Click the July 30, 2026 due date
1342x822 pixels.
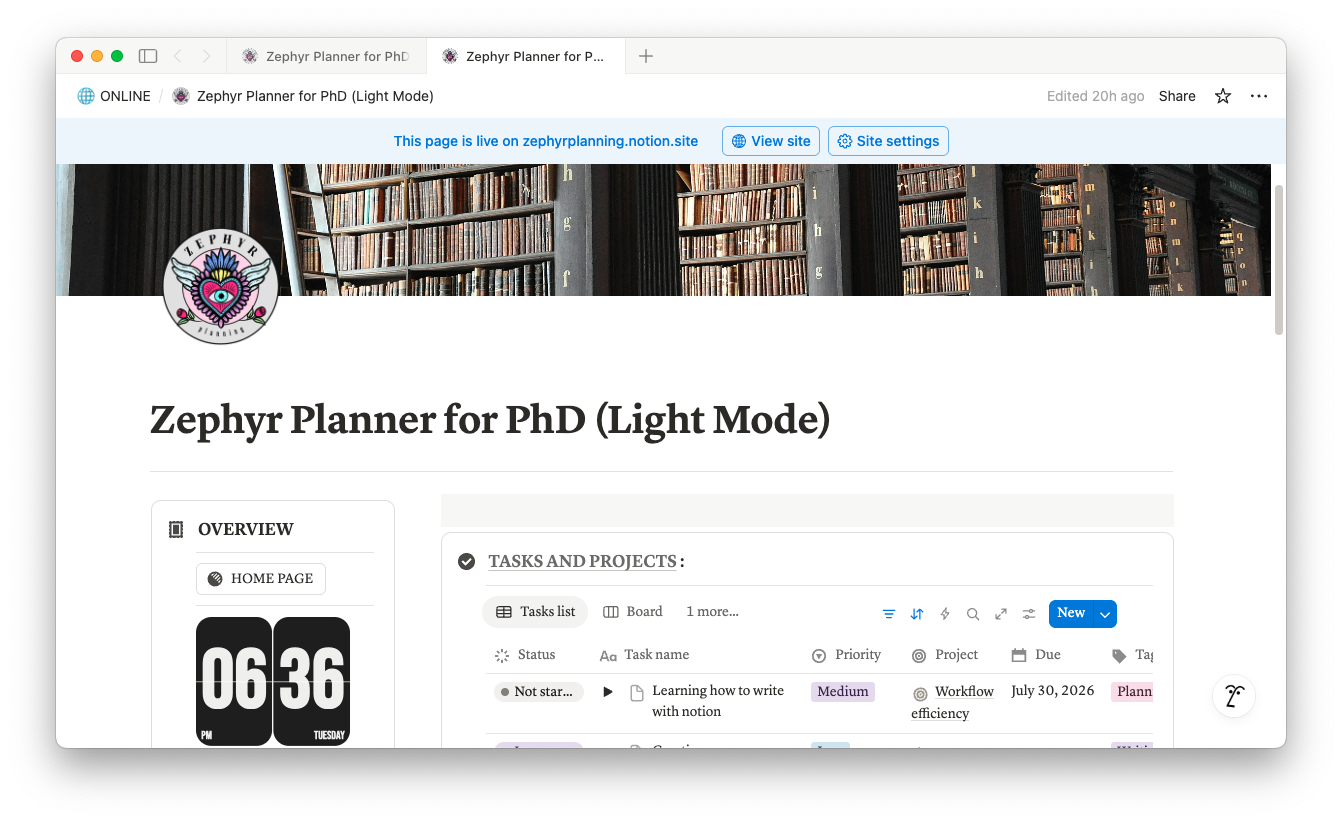1053,691
